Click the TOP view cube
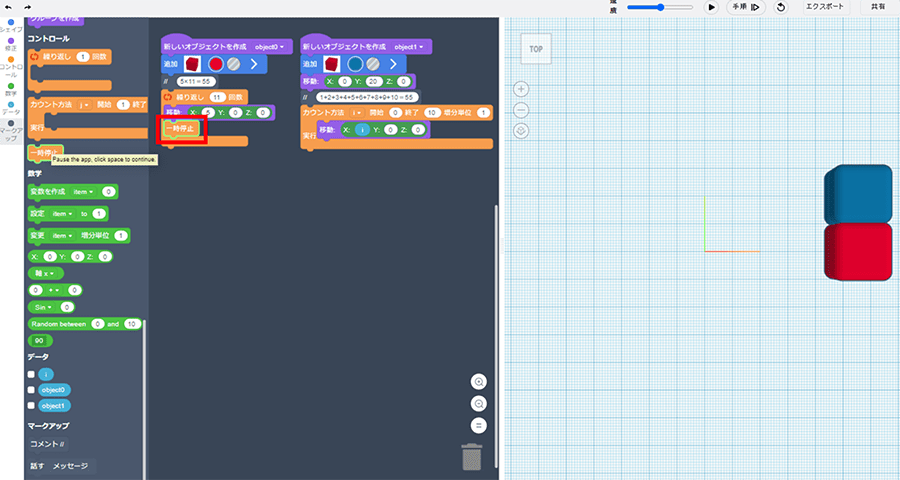This screenshot has height=480, width=900. (536, 49)
